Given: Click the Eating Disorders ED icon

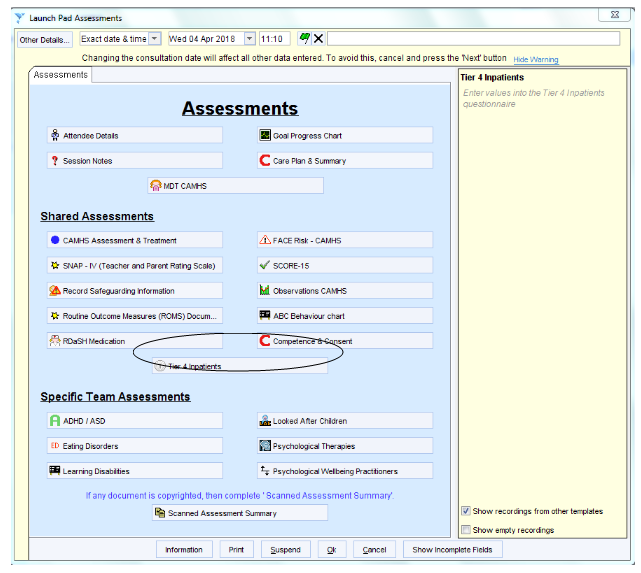Looking at the screenshot, I should pos(54,446).
